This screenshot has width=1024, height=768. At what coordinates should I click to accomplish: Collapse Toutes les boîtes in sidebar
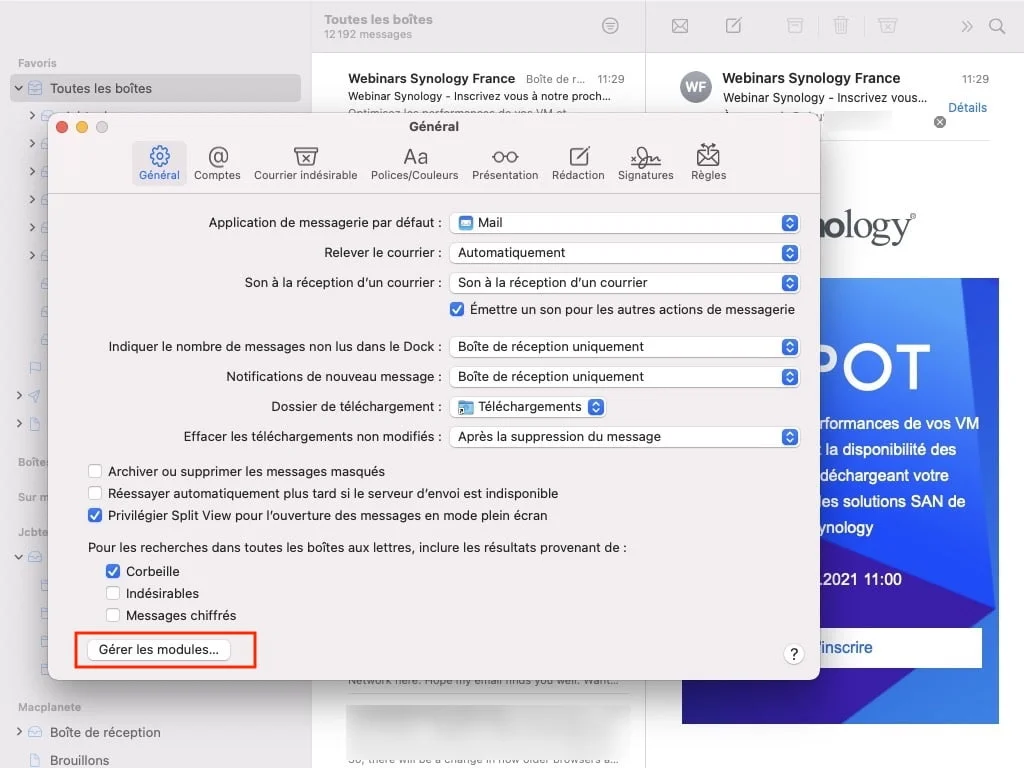tap(19, 88)
